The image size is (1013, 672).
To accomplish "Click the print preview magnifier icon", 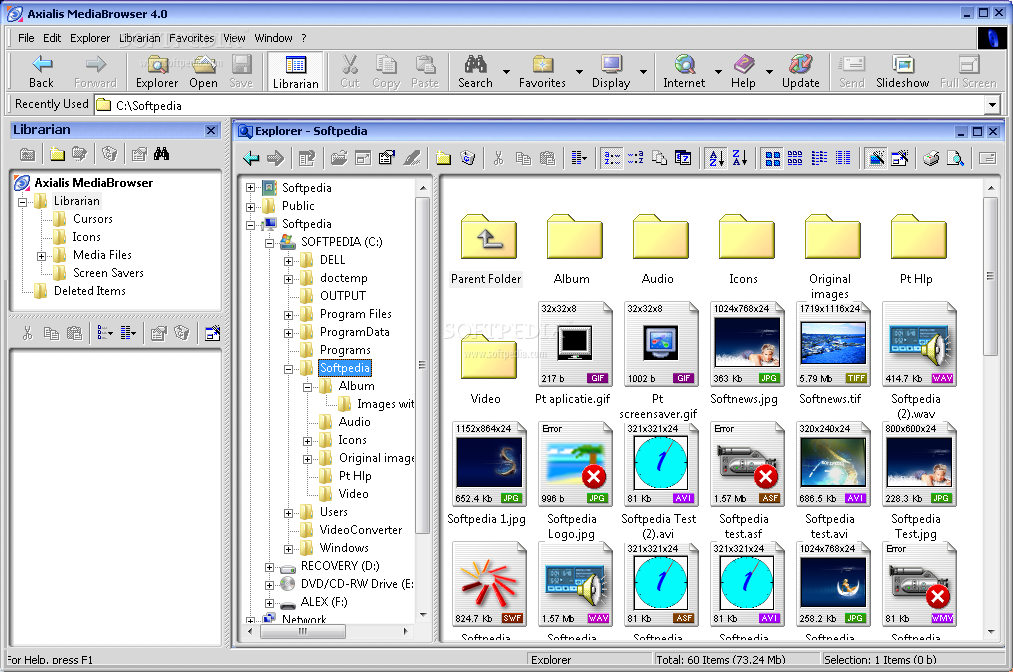I will pyautogui.click(x=955, y=158).
